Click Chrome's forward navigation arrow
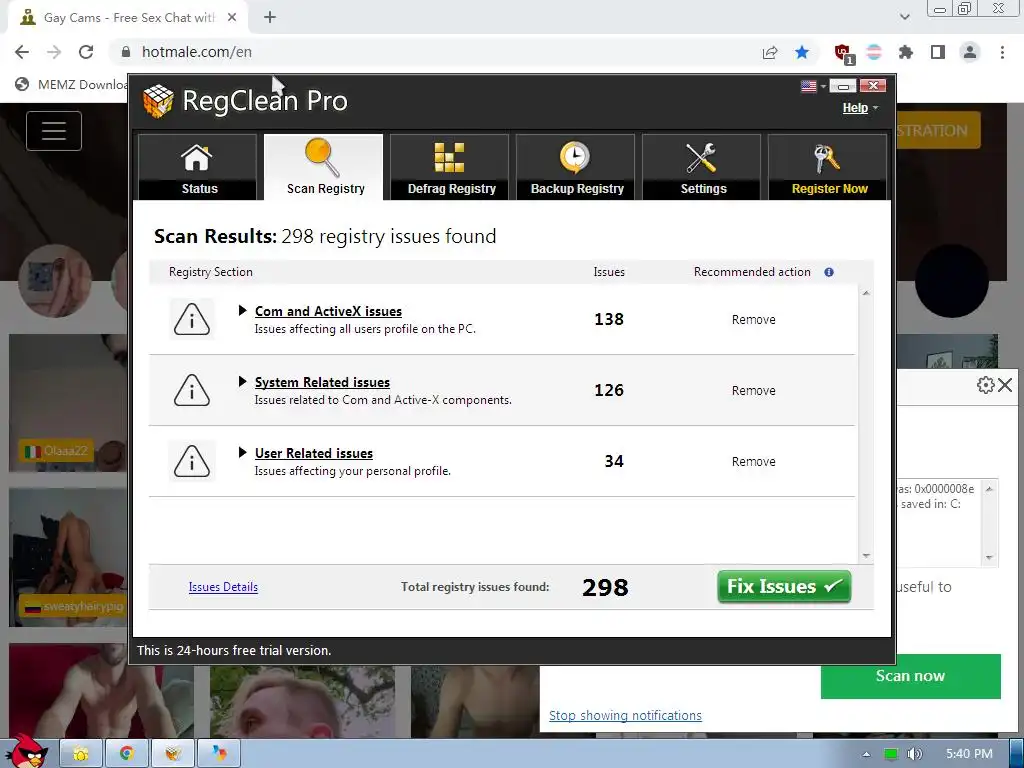 click(x=54, y=52)
